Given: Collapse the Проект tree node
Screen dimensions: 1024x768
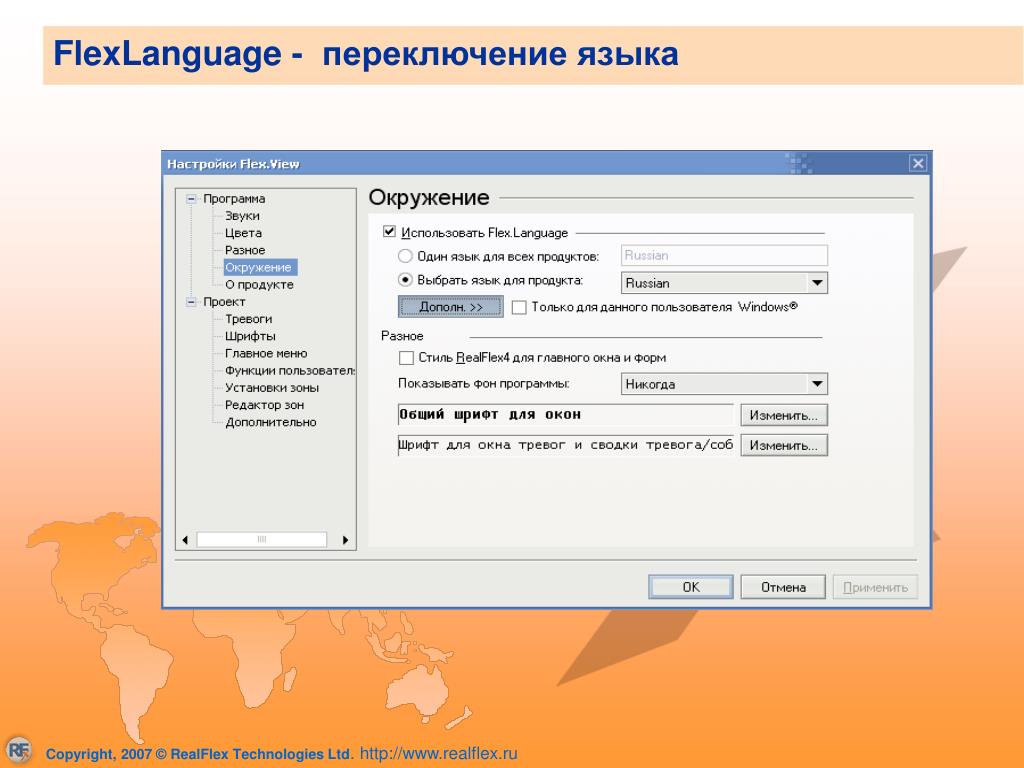Looking at the screenshot, I should coord(191,302).
